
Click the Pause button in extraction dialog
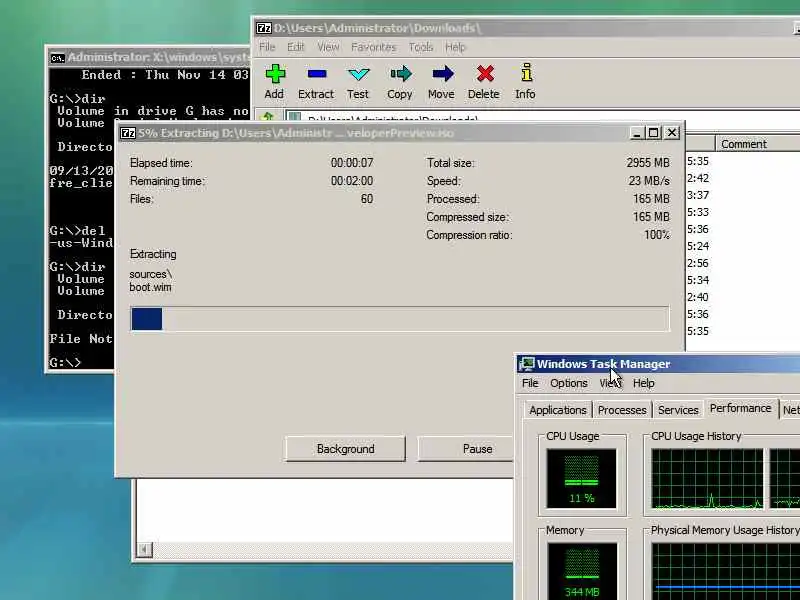pos(466,449)
